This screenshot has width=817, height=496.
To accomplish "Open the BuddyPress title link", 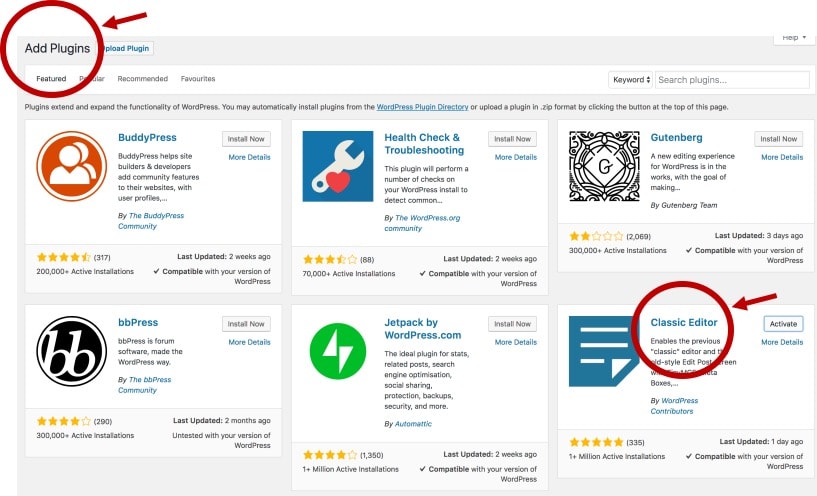I will pos(147,138).
